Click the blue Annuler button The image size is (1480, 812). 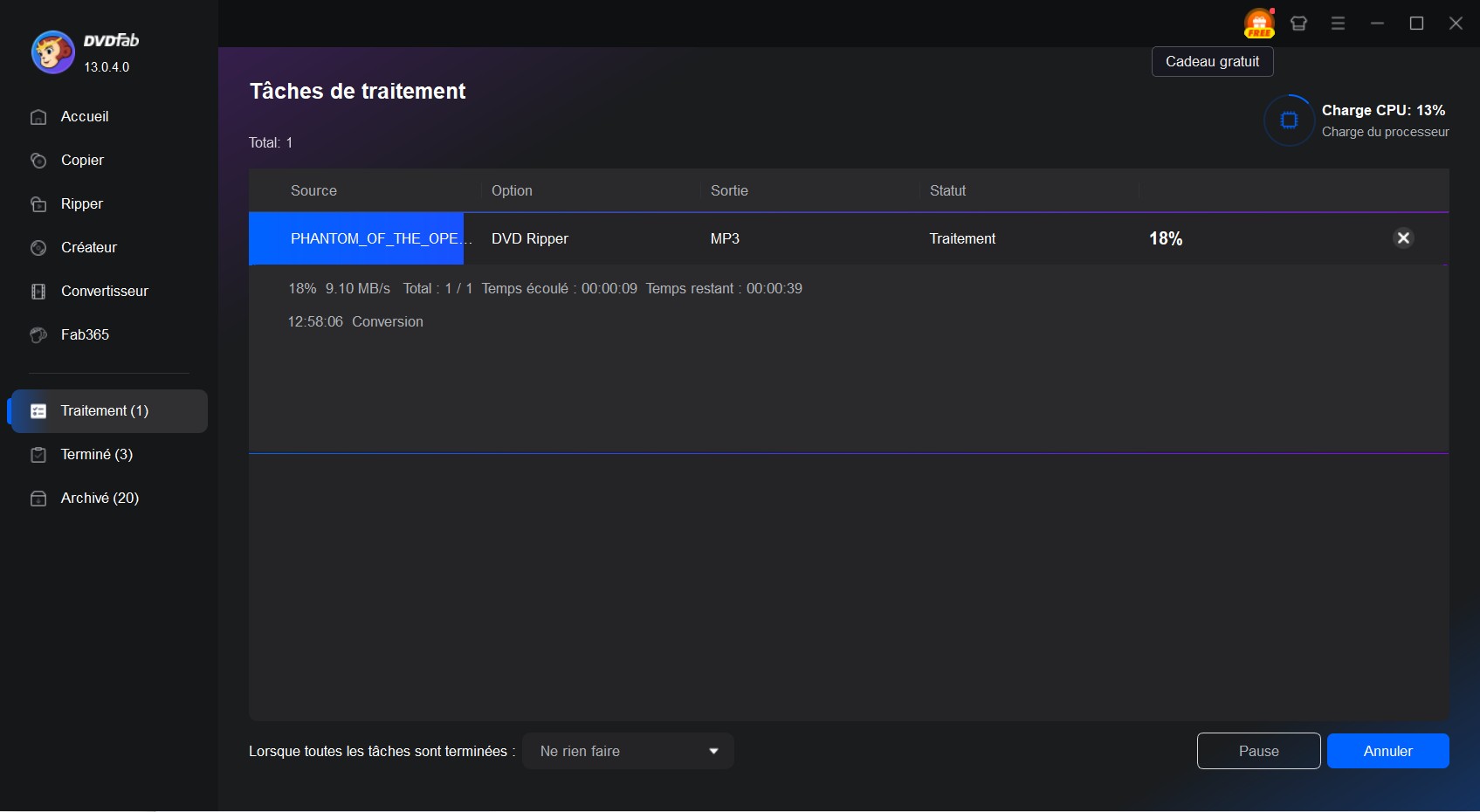pos(1387,751)
